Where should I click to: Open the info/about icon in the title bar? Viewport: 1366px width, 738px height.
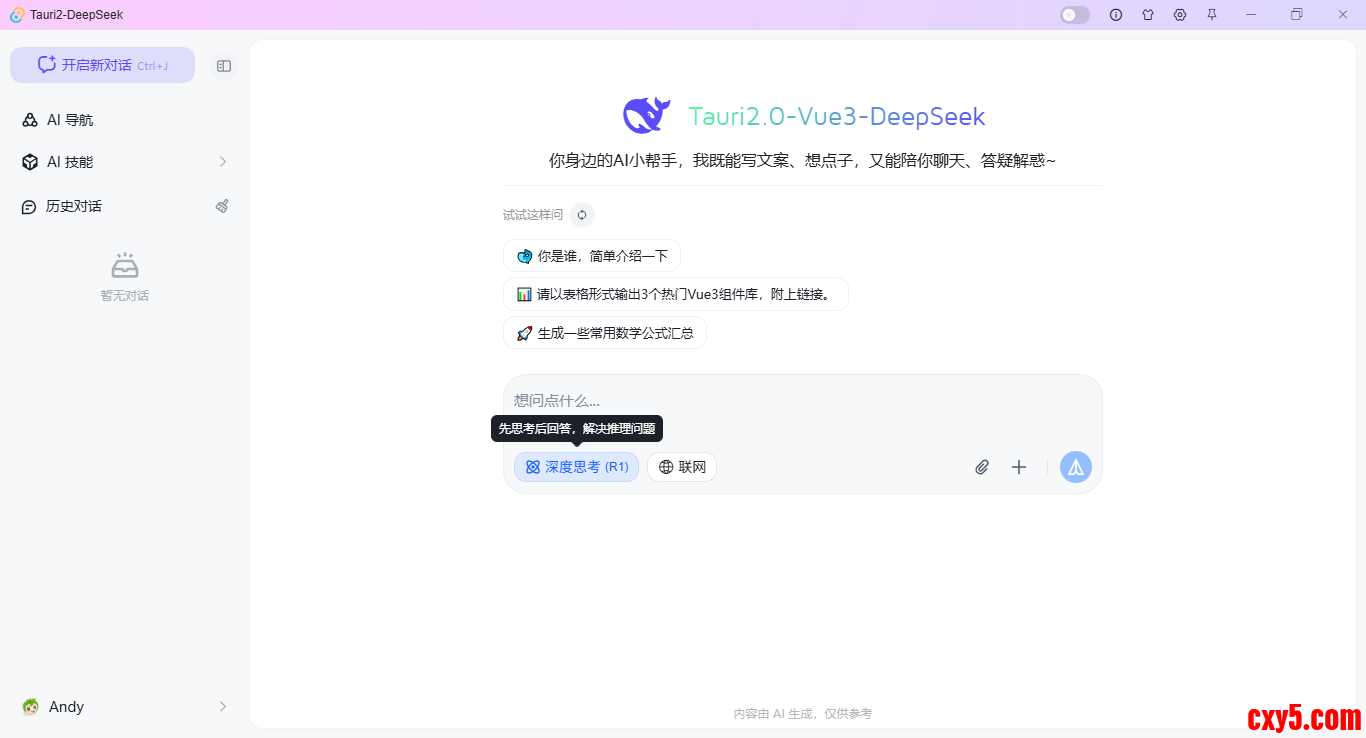click(x=1116, y=15)
